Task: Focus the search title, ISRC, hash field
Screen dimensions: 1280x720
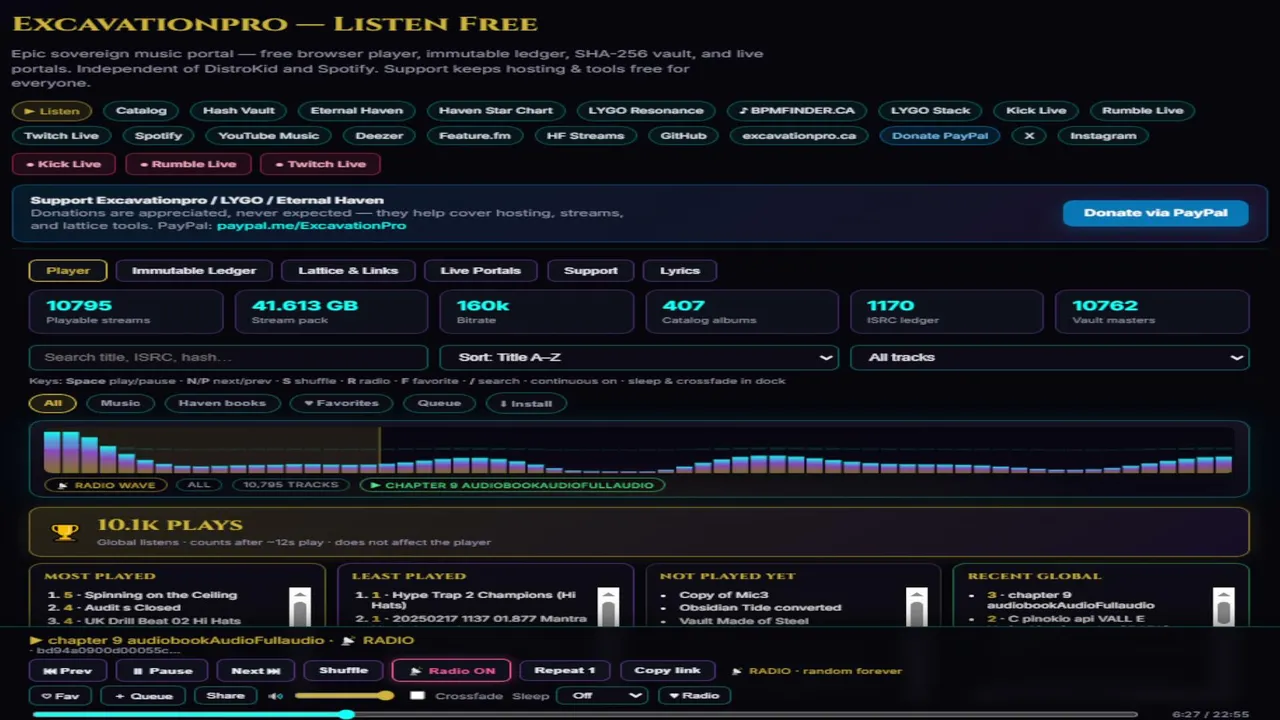Action: pyautogui.click(x=229, y=357)
